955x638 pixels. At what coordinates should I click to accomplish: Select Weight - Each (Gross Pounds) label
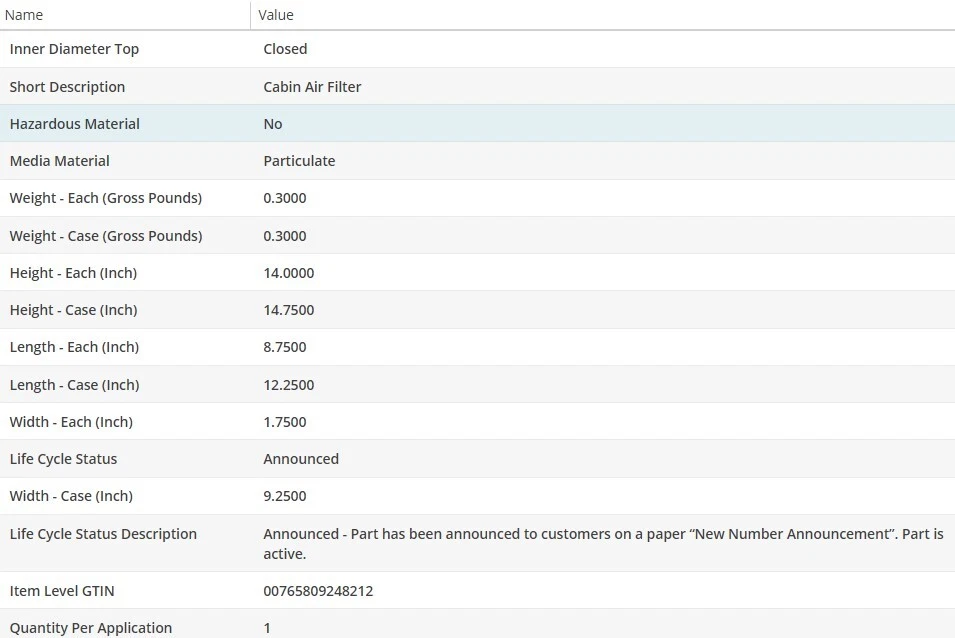coord(105,198)
